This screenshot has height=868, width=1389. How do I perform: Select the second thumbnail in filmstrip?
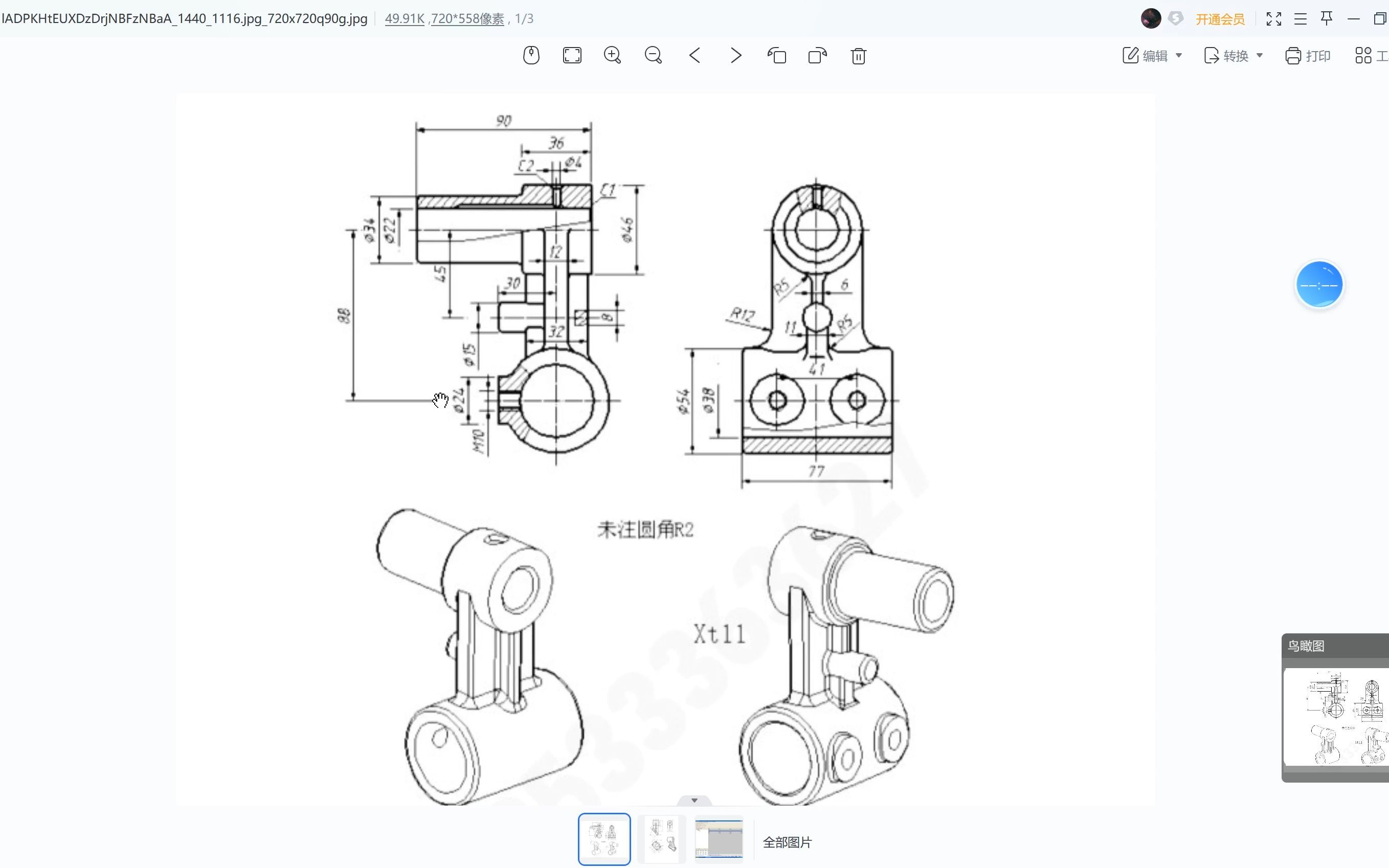pyautogui.click(x=661, y=839)
